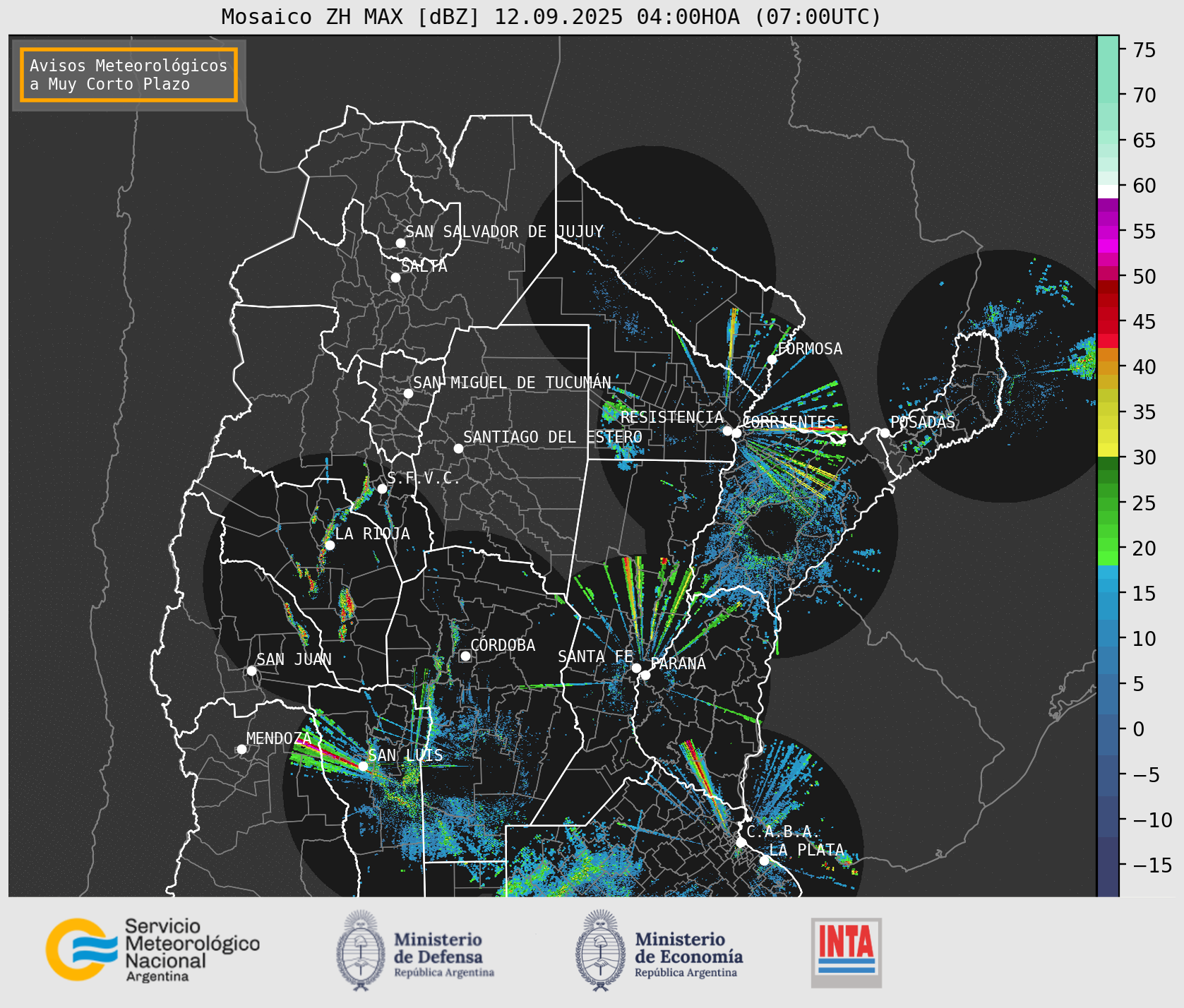Click the 45 tick label on colorbar
This screenshot has height=1008, width=1184.
point(1144,321)
